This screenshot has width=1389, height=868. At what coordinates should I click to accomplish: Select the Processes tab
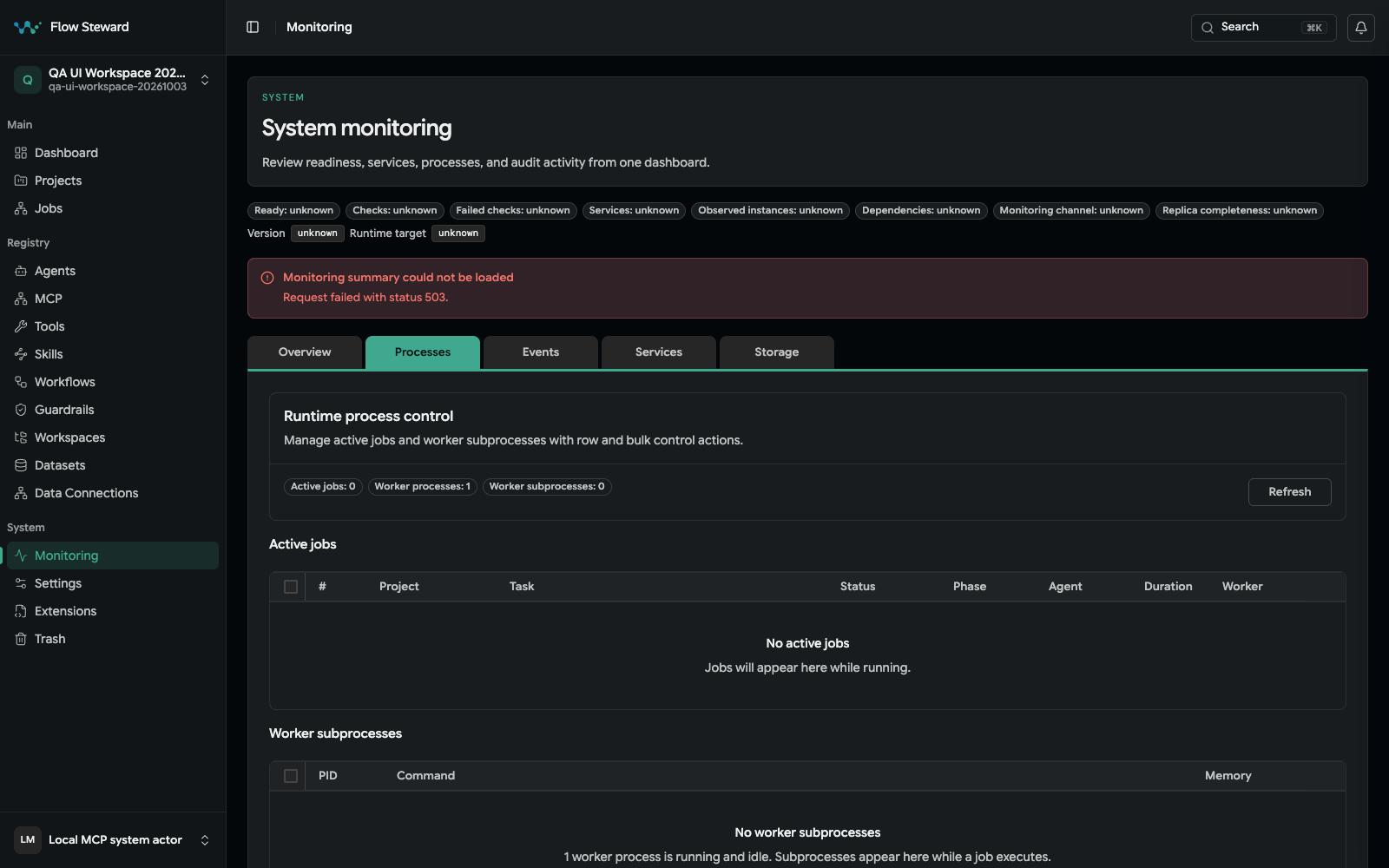[423, 352]
